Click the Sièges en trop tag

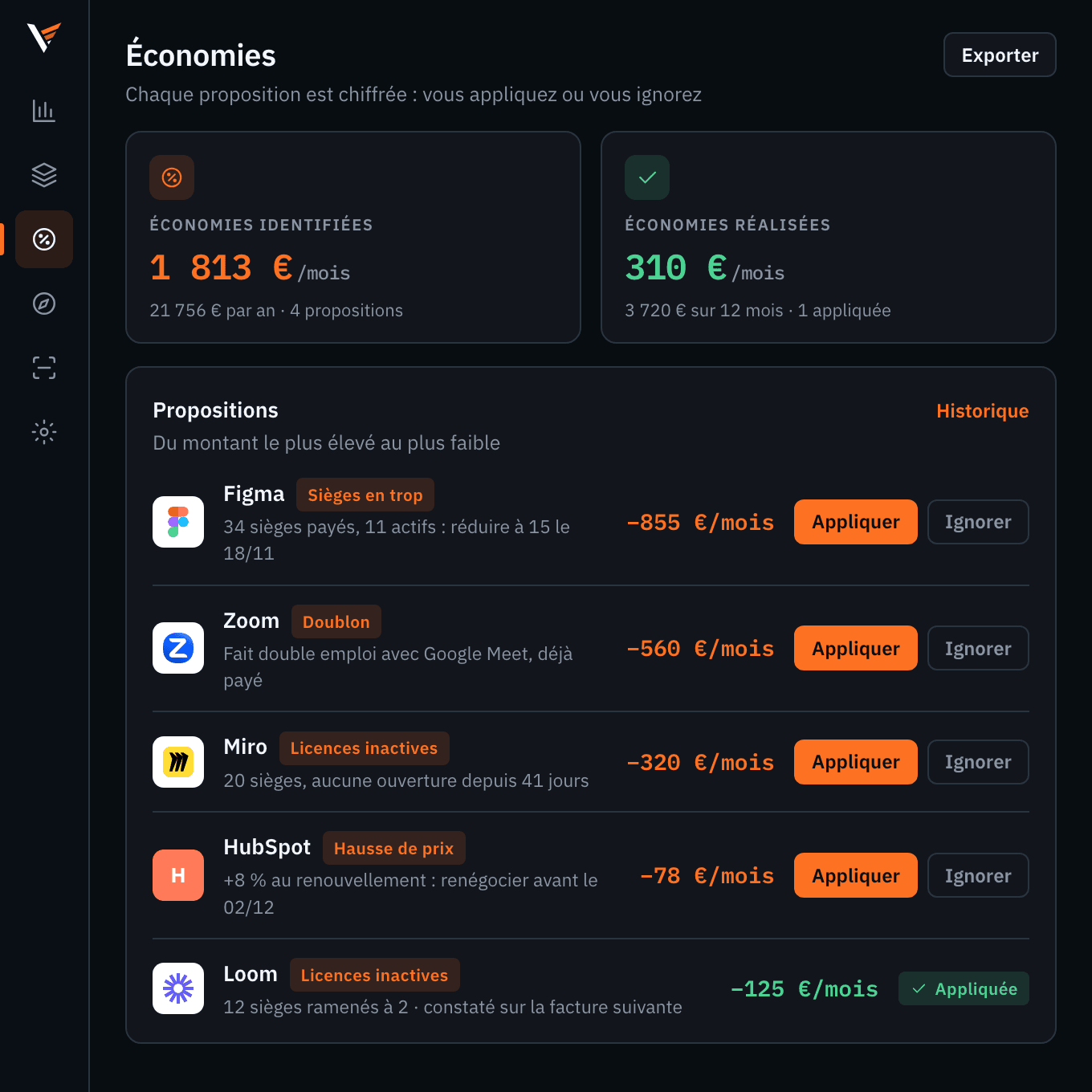coord(365,495)
